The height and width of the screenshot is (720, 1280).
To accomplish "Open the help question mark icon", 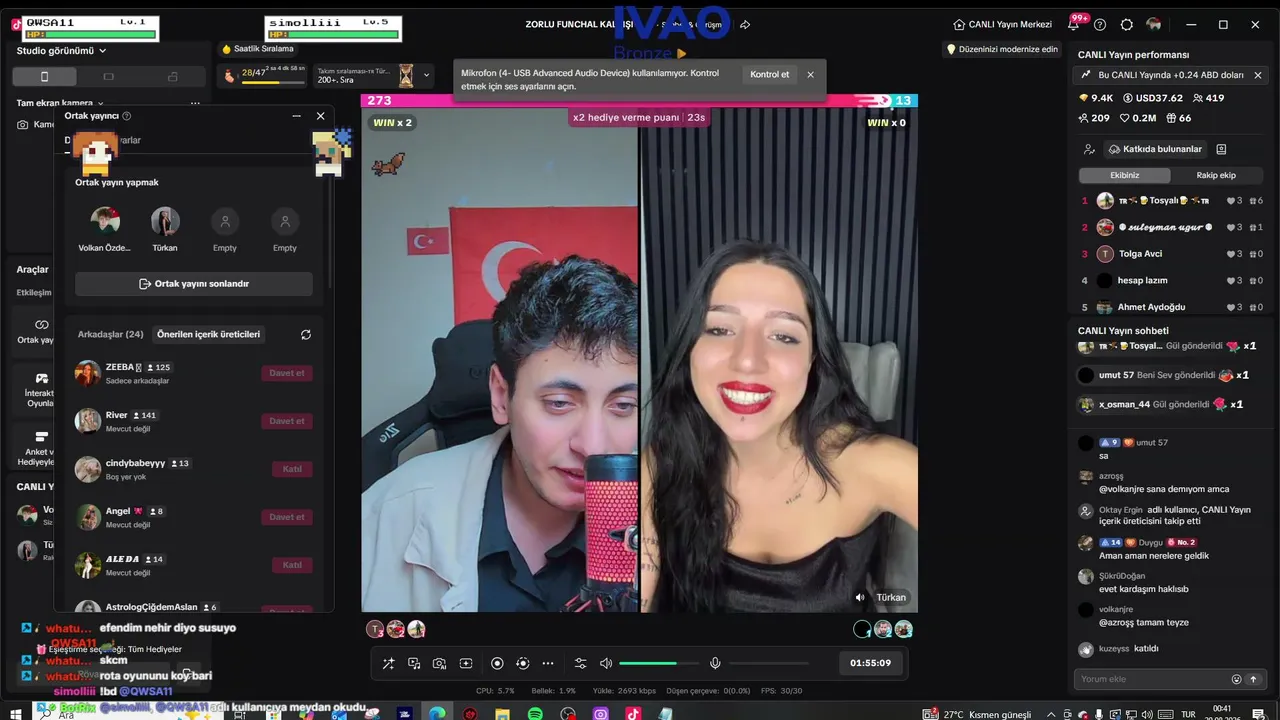I will pyautogui.click(x=1100, y=24).
